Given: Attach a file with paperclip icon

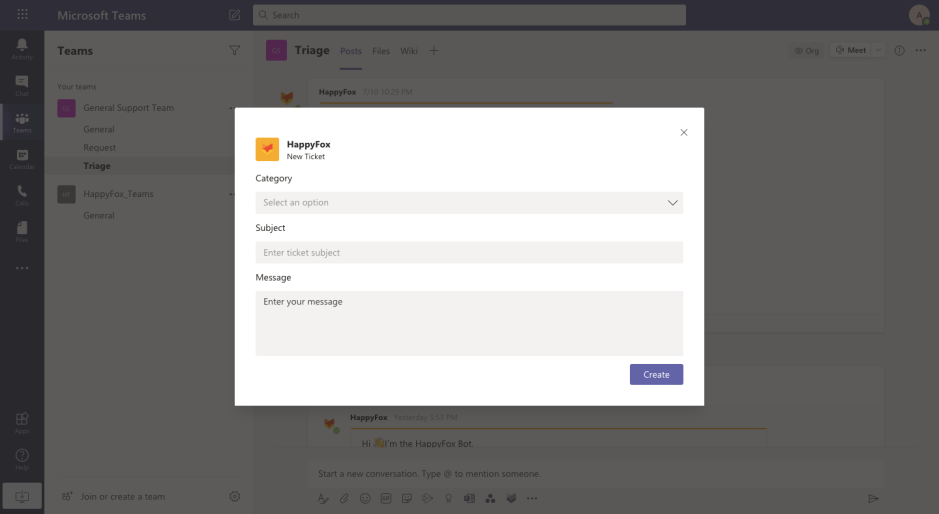Looking at the screenshot, I should pos(344,498).
